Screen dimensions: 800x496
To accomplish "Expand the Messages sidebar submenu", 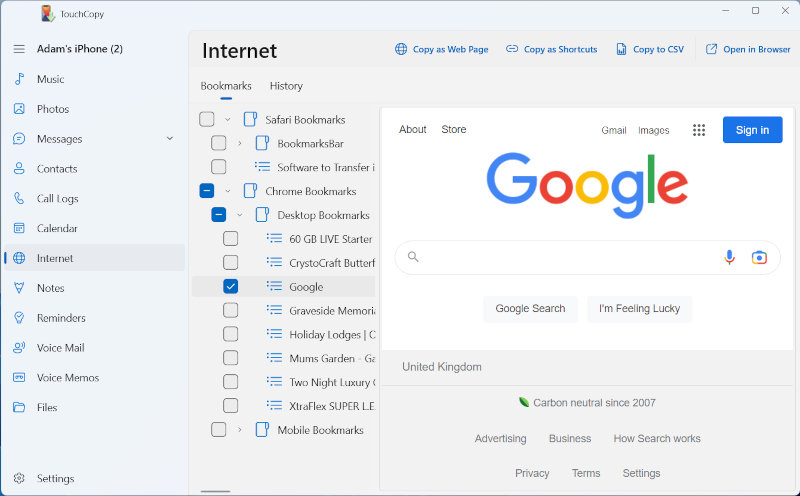I will (x=169, y=139).
